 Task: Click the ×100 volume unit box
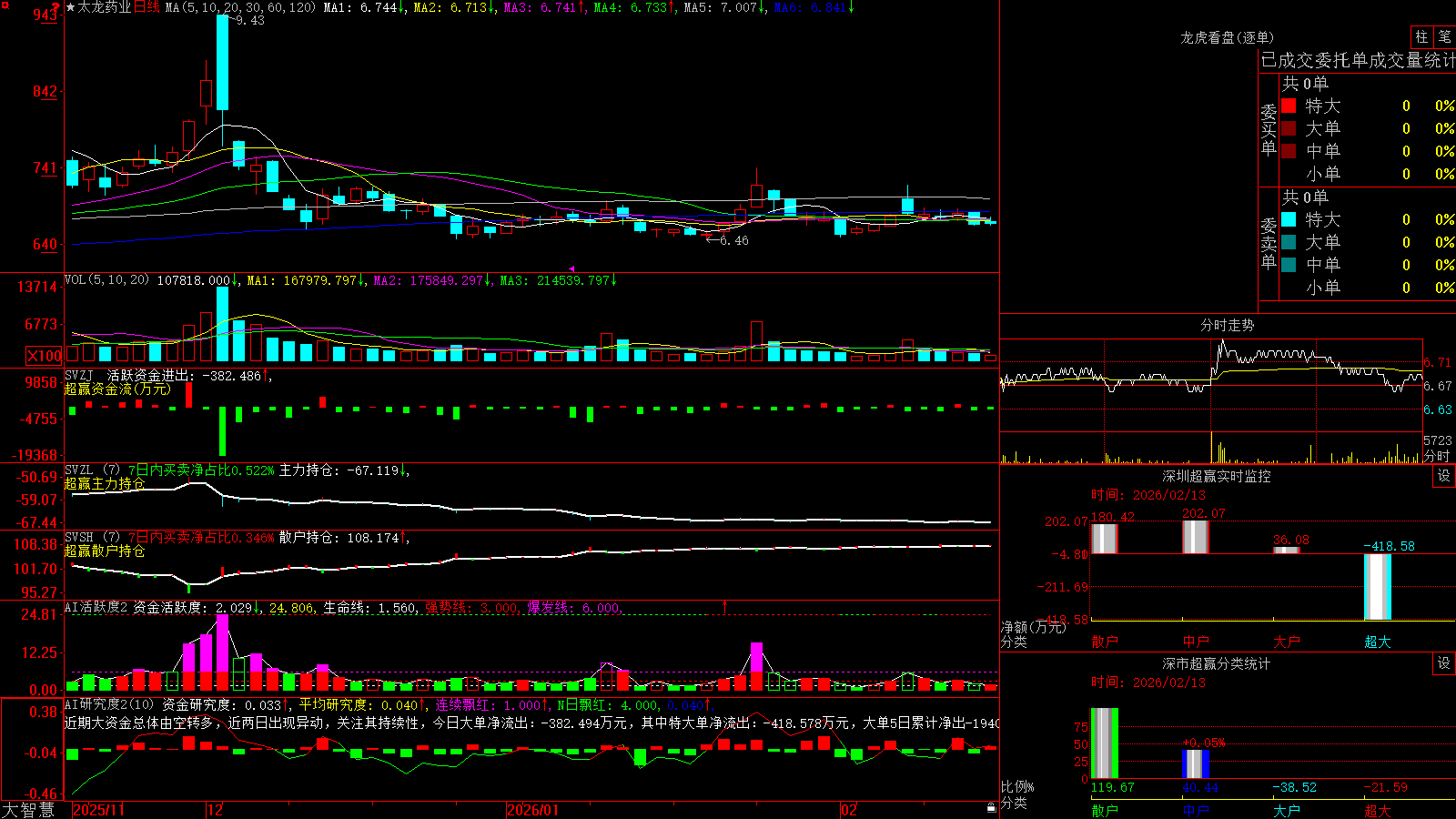45,356
